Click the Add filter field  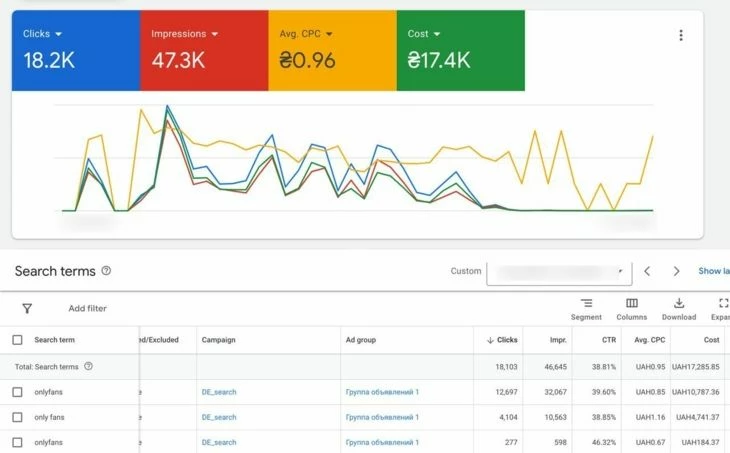pos(88,308)
